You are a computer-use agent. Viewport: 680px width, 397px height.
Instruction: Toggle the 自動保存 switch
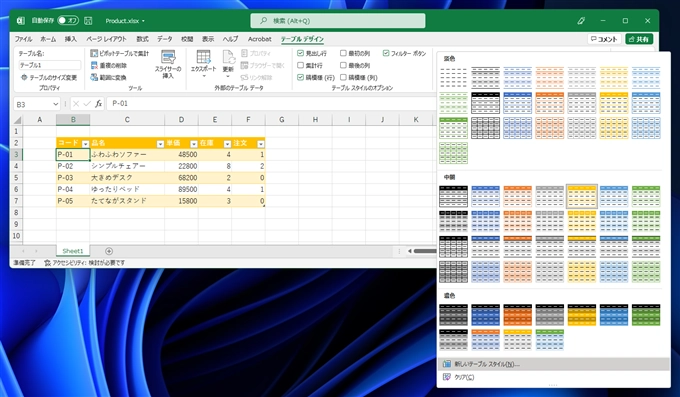point(68,20)
